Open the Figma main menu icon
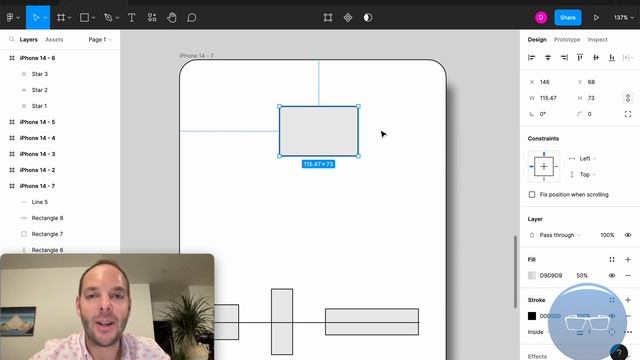Viewport: 640px width, 360px height. click(10, 18)
